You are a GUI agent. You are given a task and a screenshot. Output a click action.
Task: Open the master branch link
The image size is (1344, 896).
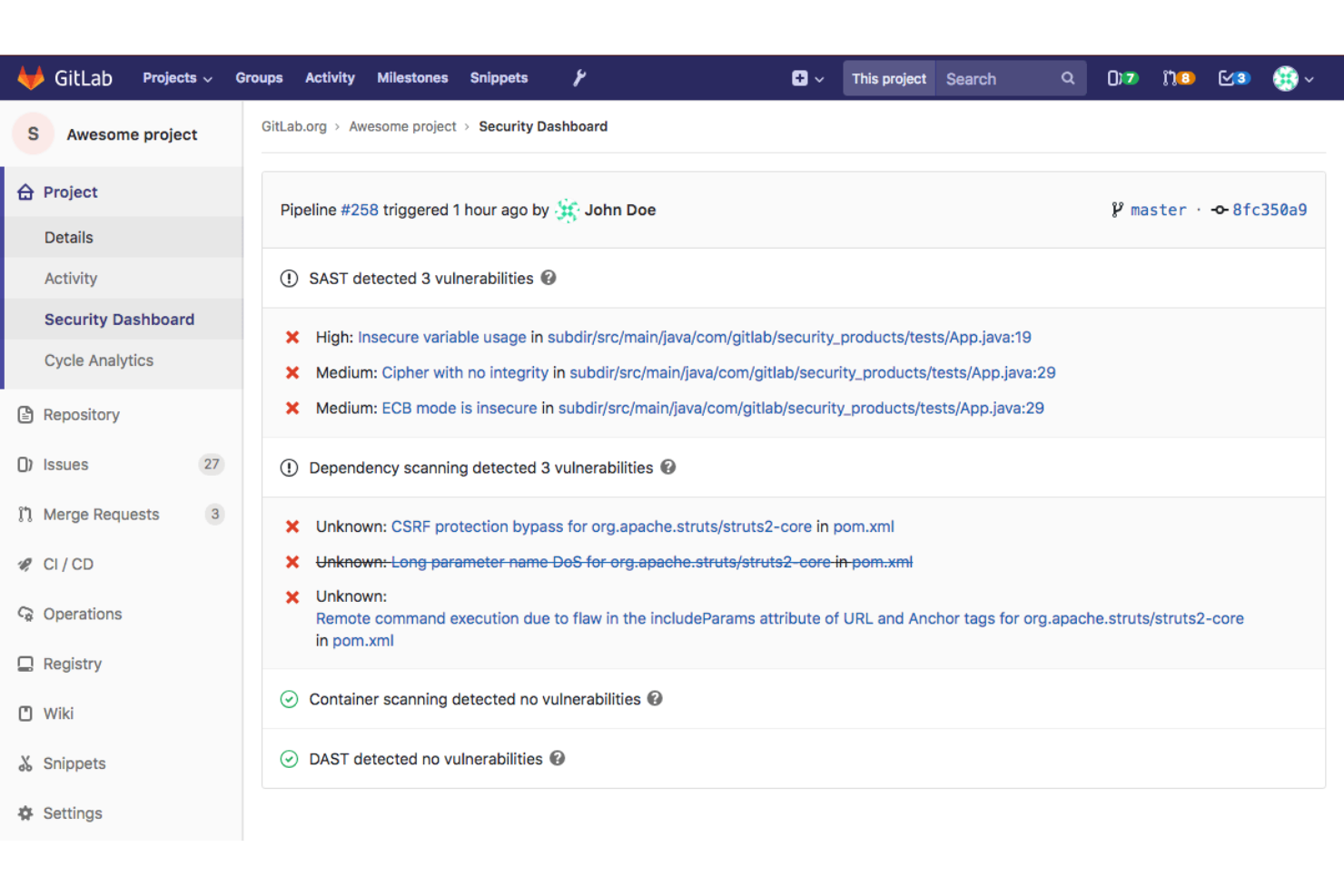(1158, 210)
